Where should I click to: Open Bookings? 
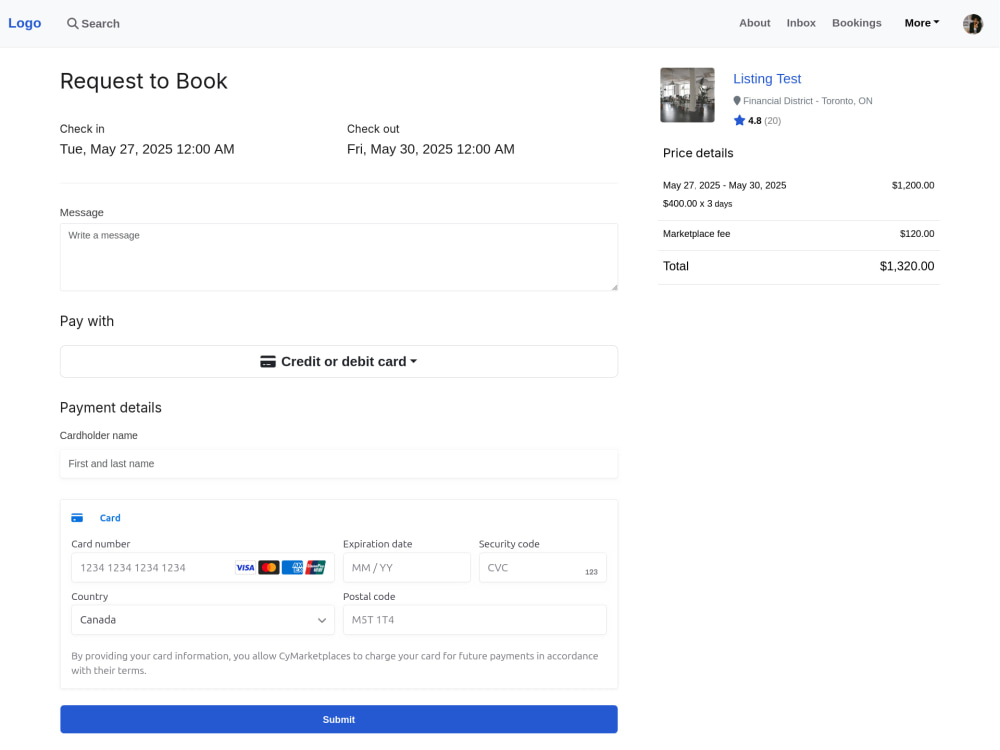point(857,23)
